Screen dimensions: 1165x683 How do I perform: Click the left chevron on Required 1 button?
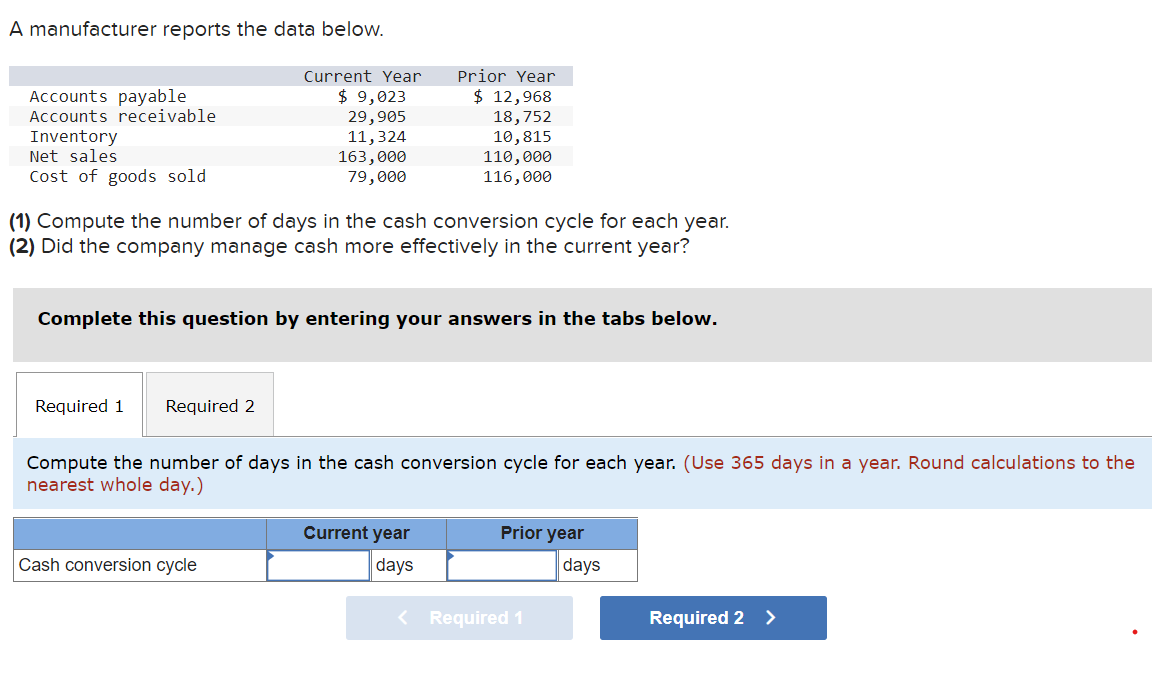pos(402,618)
